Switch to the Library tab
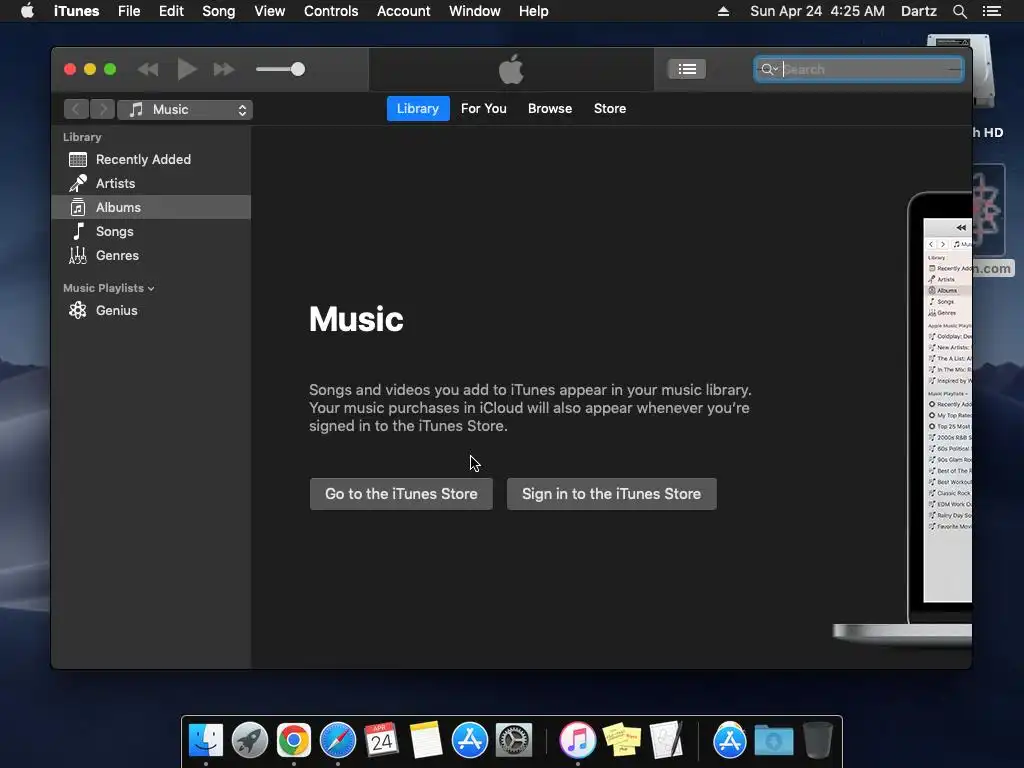Image resolution: width=1024 pixels, height=768 pixels. 418,108
